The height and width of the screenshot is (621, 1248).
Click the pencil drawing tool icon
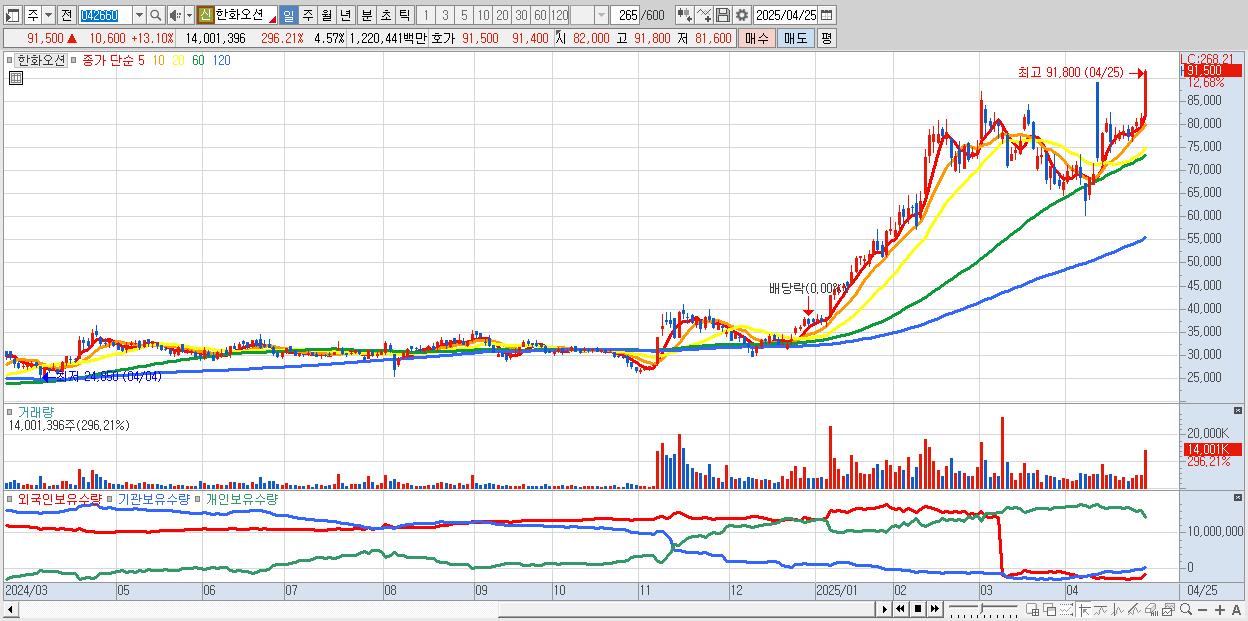[1135, 609]
